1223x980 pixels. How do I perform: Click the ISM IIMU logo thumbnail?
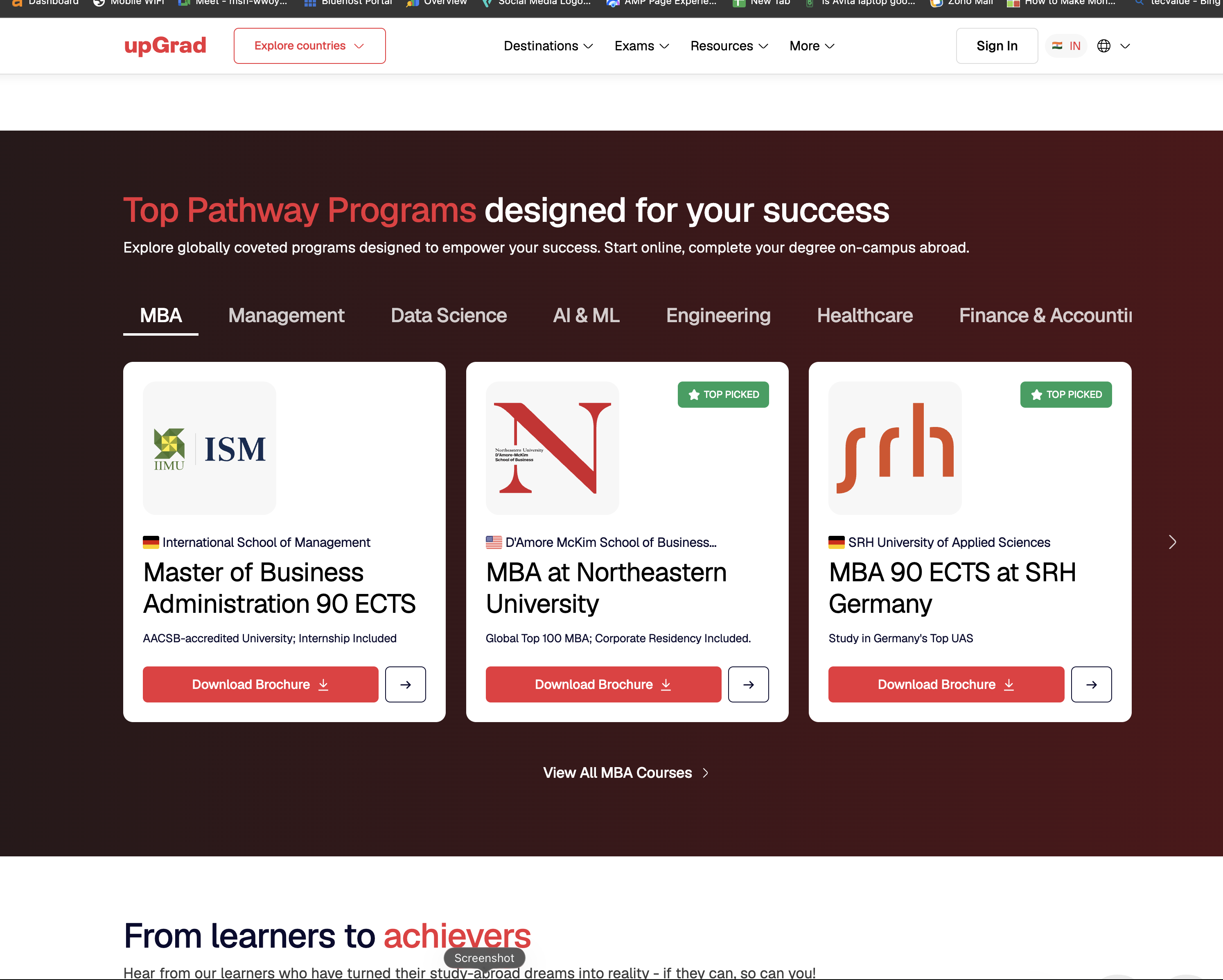(209, 448)
